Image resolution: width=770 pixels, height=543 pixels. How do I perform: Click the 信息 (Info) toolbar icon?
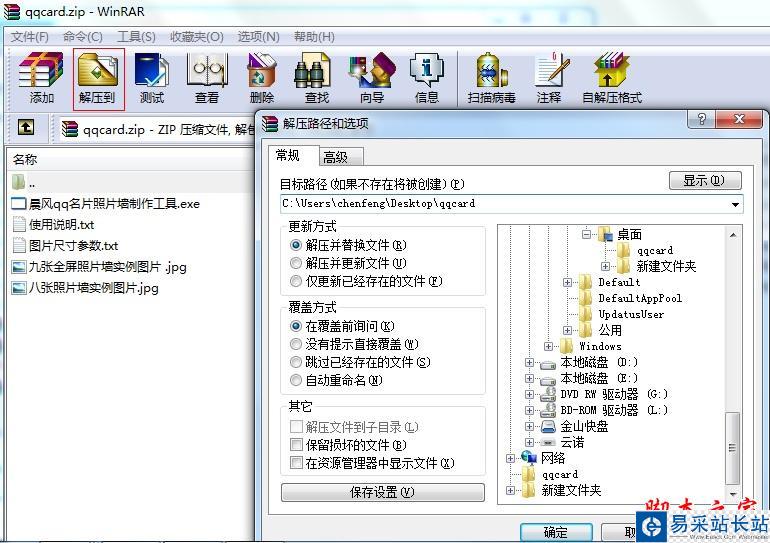coord(427,79)
